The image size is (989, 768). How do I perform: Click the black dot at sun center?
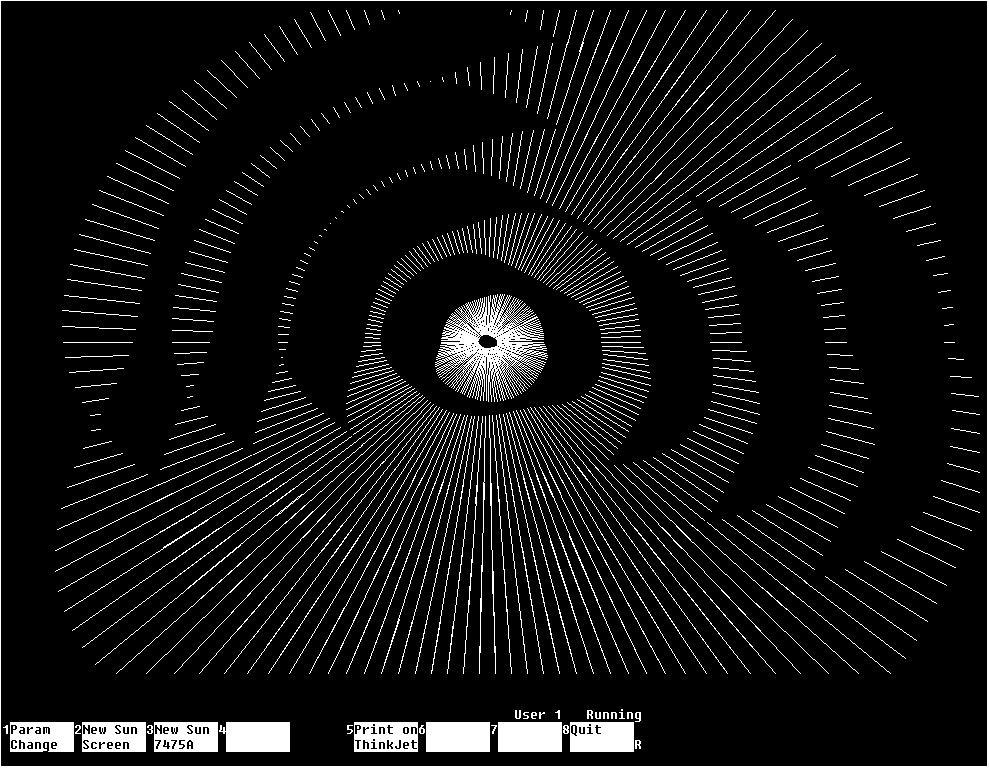(488, 341)
